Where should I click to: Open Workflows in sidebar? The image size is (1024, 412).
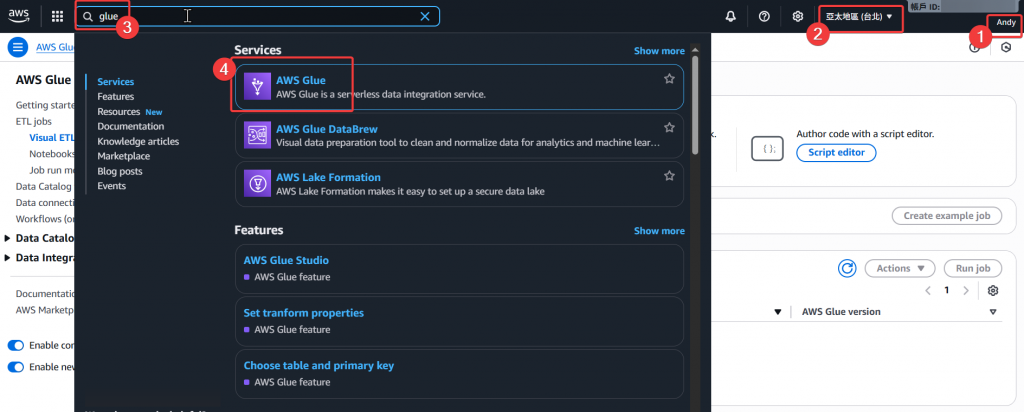44,219
